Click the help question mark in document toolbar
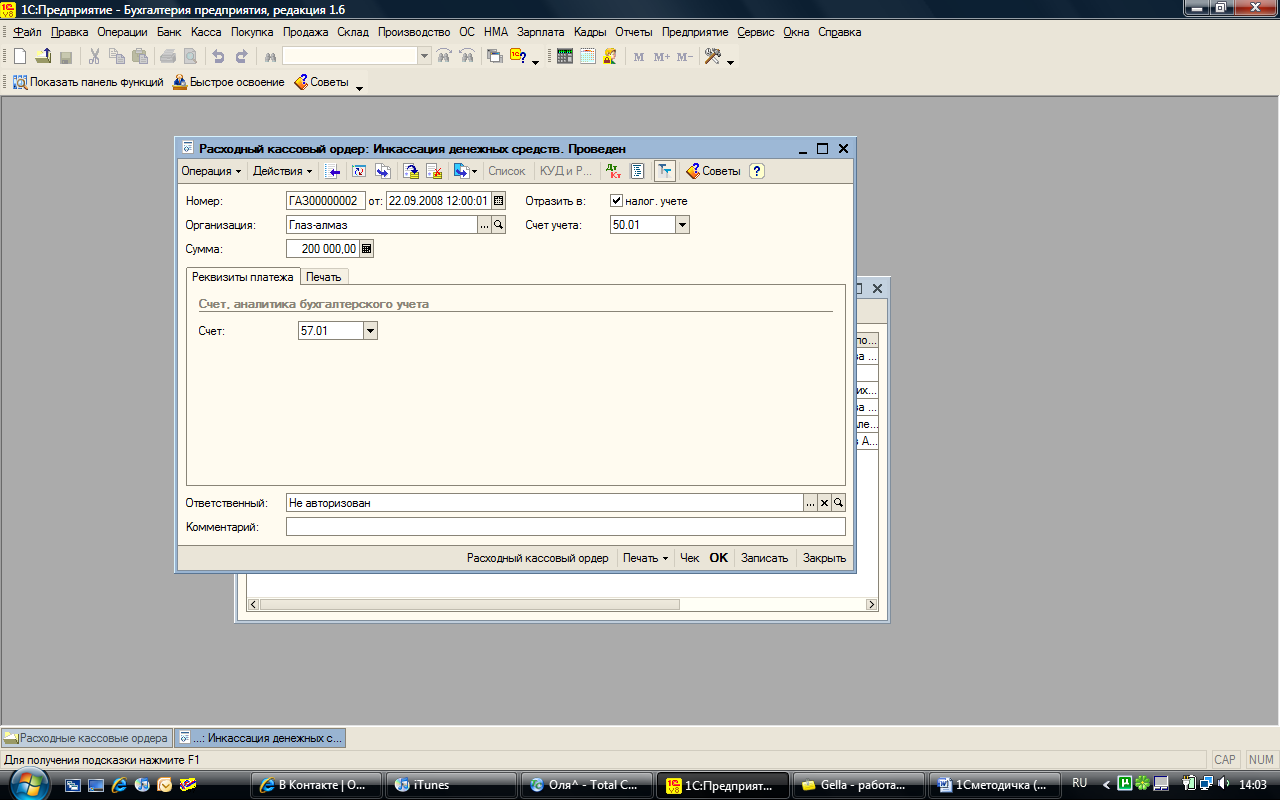 tap(757, 171)
